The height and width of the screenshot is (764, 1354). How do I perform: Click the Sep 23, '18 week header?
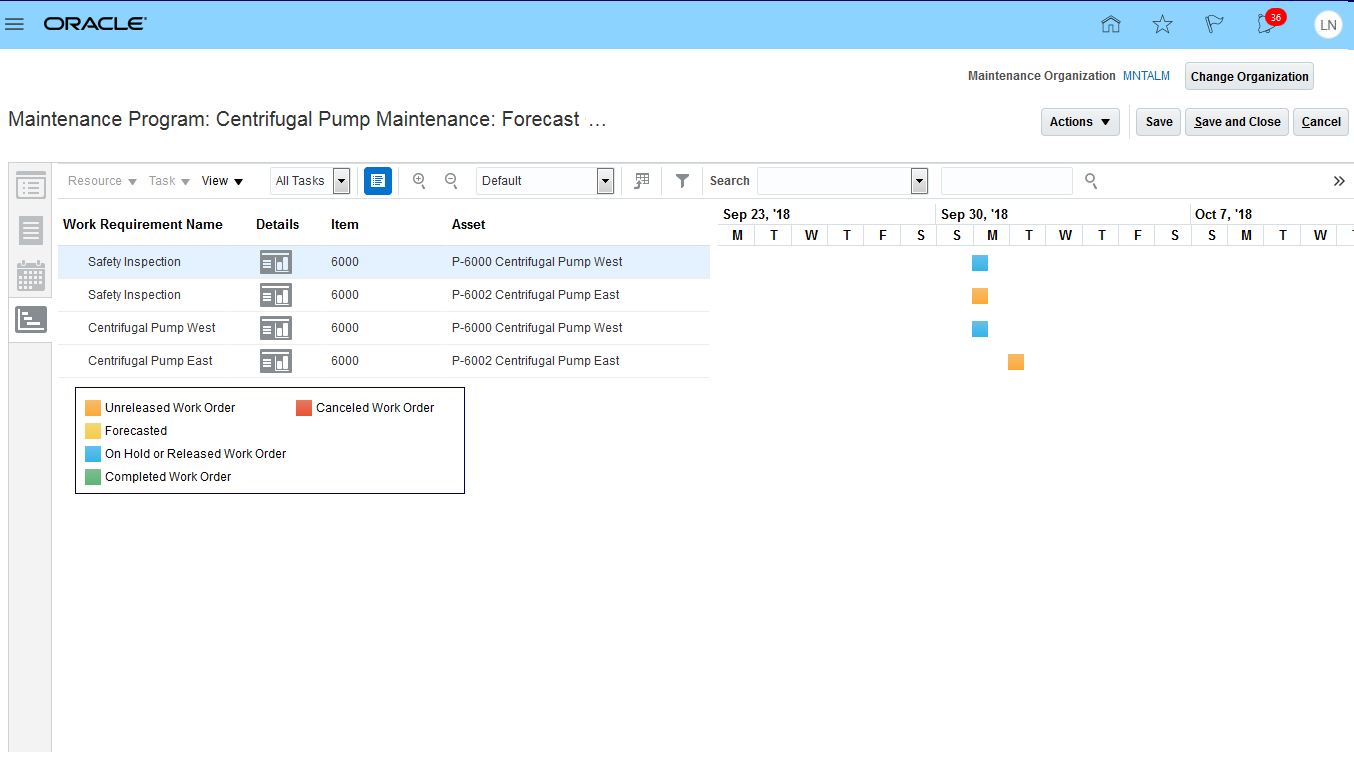(x=757, y=214)
